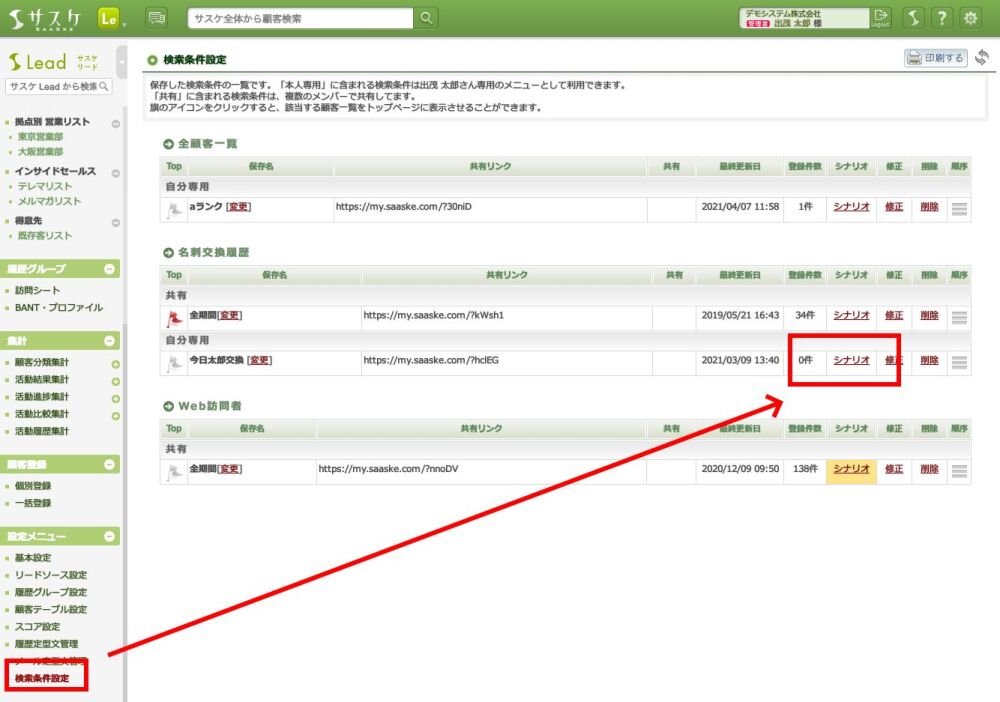The height and width of the screenshot is (702, 1000).
Task: Click the Le module switcher icon
Action: pyautogui.click(x=109, y=18)
